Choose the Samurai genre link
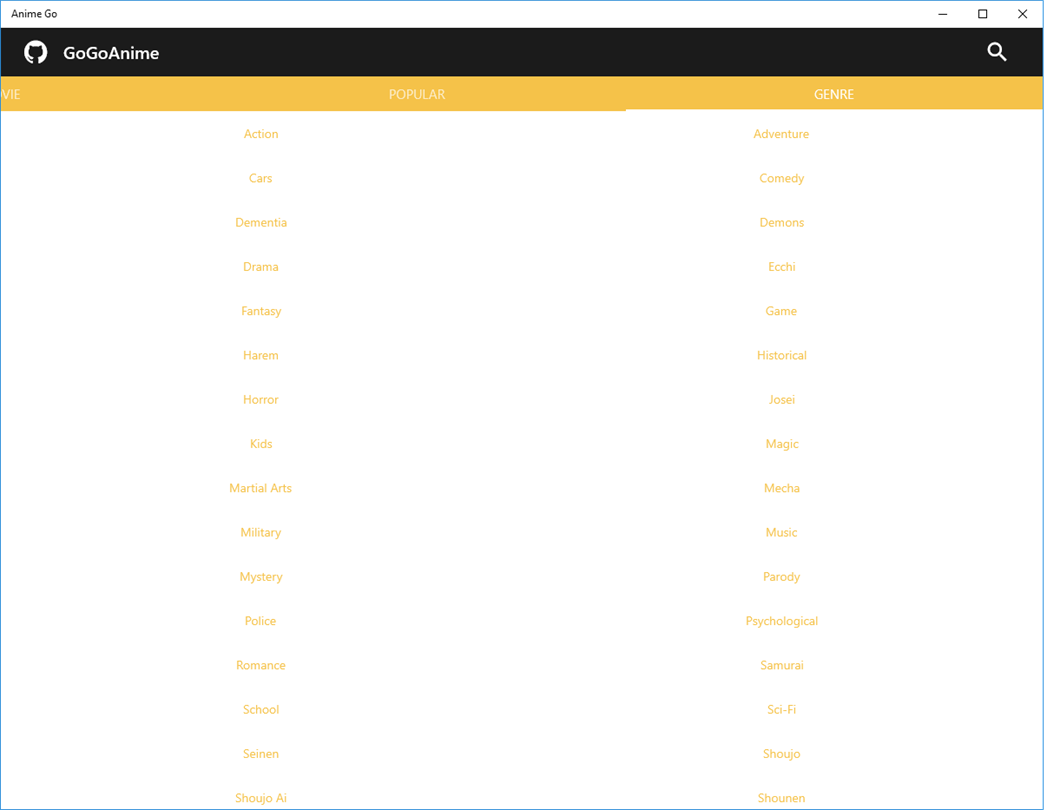1044x810 pixels. coord(782,665)
